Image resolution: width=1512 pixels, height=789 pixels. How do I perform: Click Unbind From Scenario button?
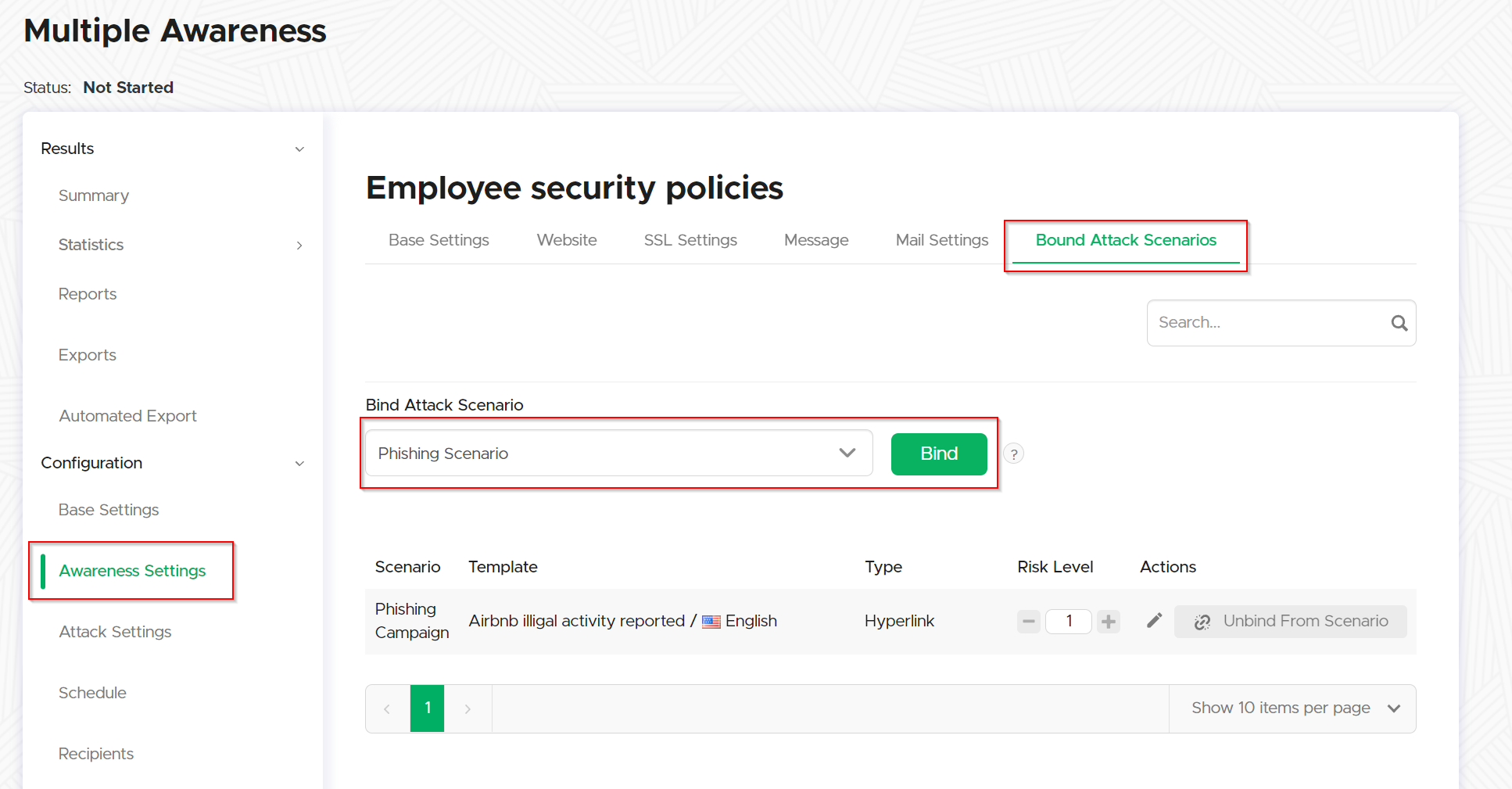pos(1290,622)
